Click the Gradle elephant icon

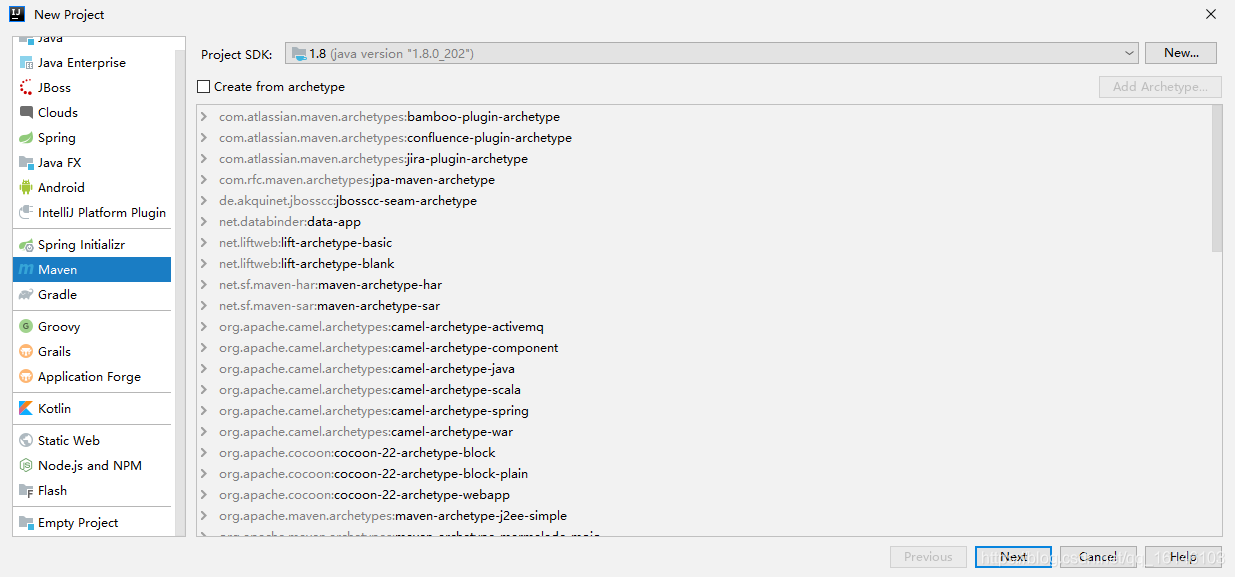pyautogui.click(x=26, y=295)
